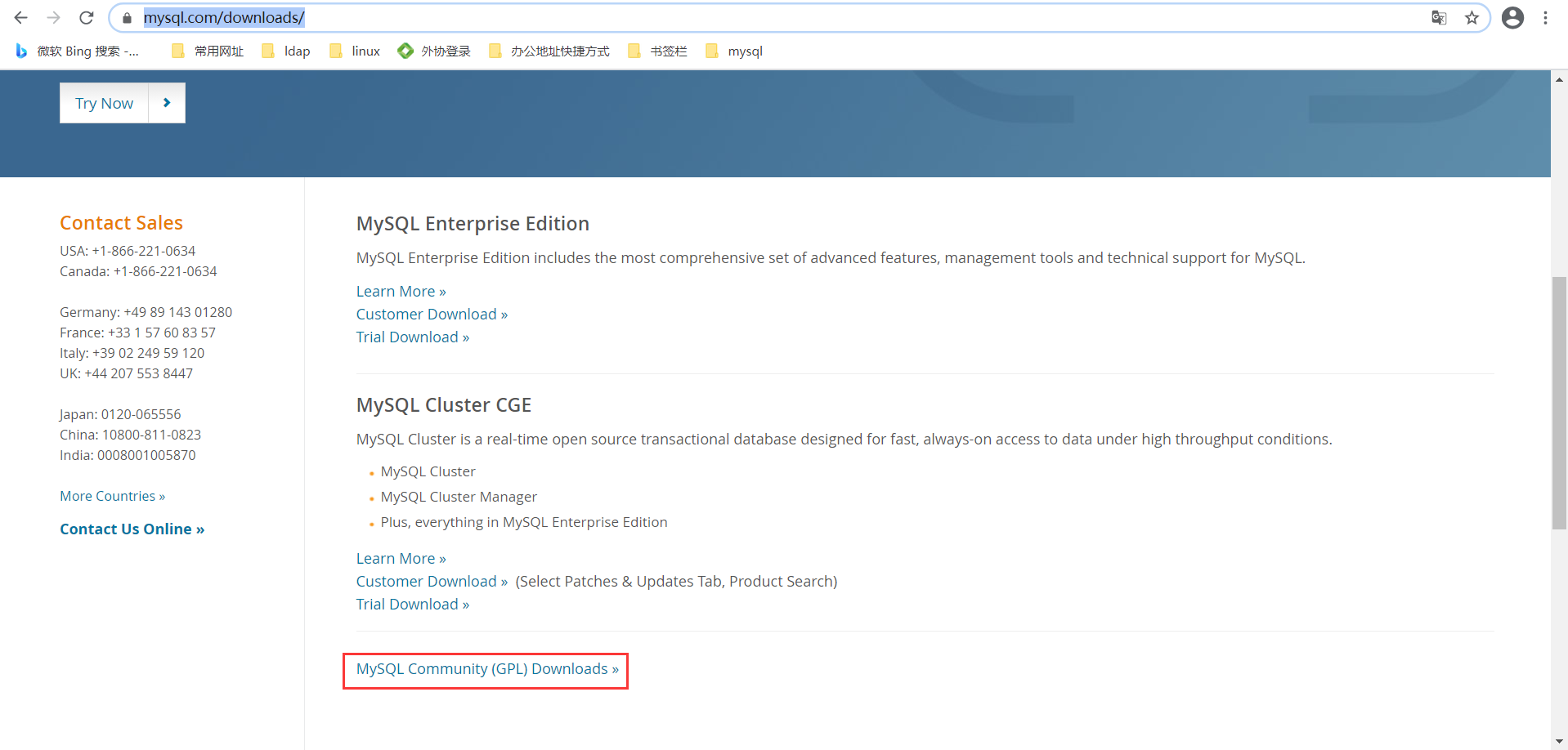Reload the page with refresh icon
Image resolution: width=1568 pixels, height=750 pixels.
(87, 17)
